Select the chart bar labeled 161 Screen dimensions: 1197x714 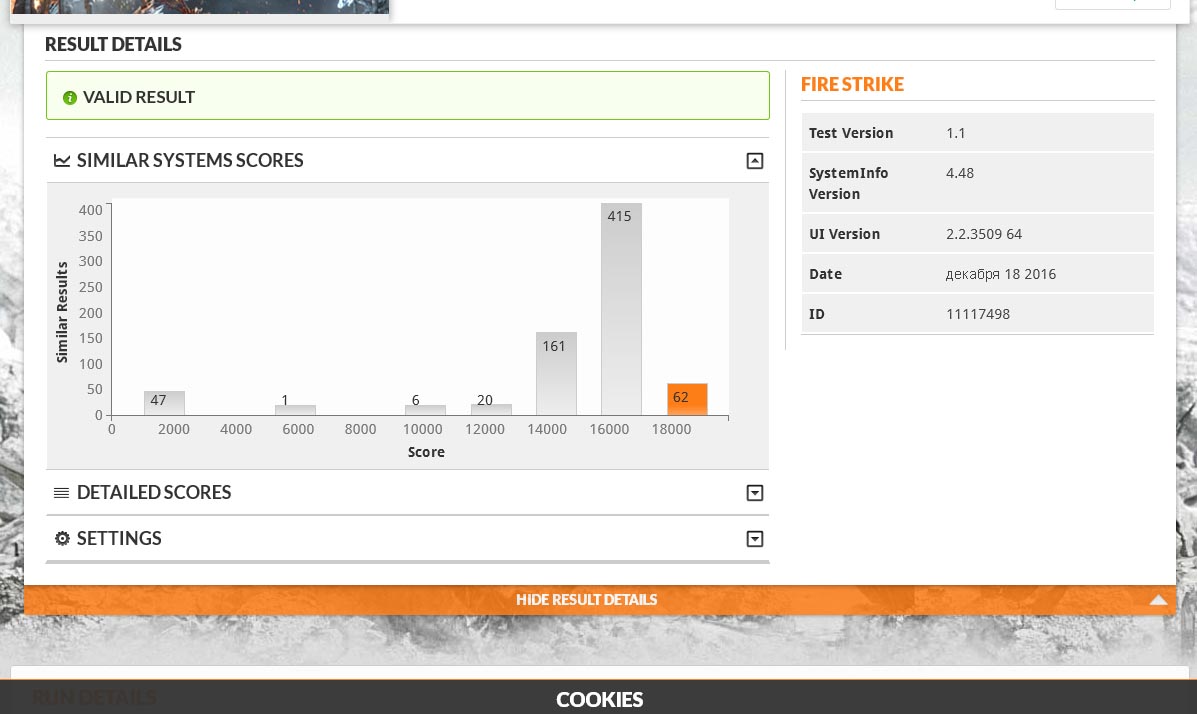click(557, 373)
